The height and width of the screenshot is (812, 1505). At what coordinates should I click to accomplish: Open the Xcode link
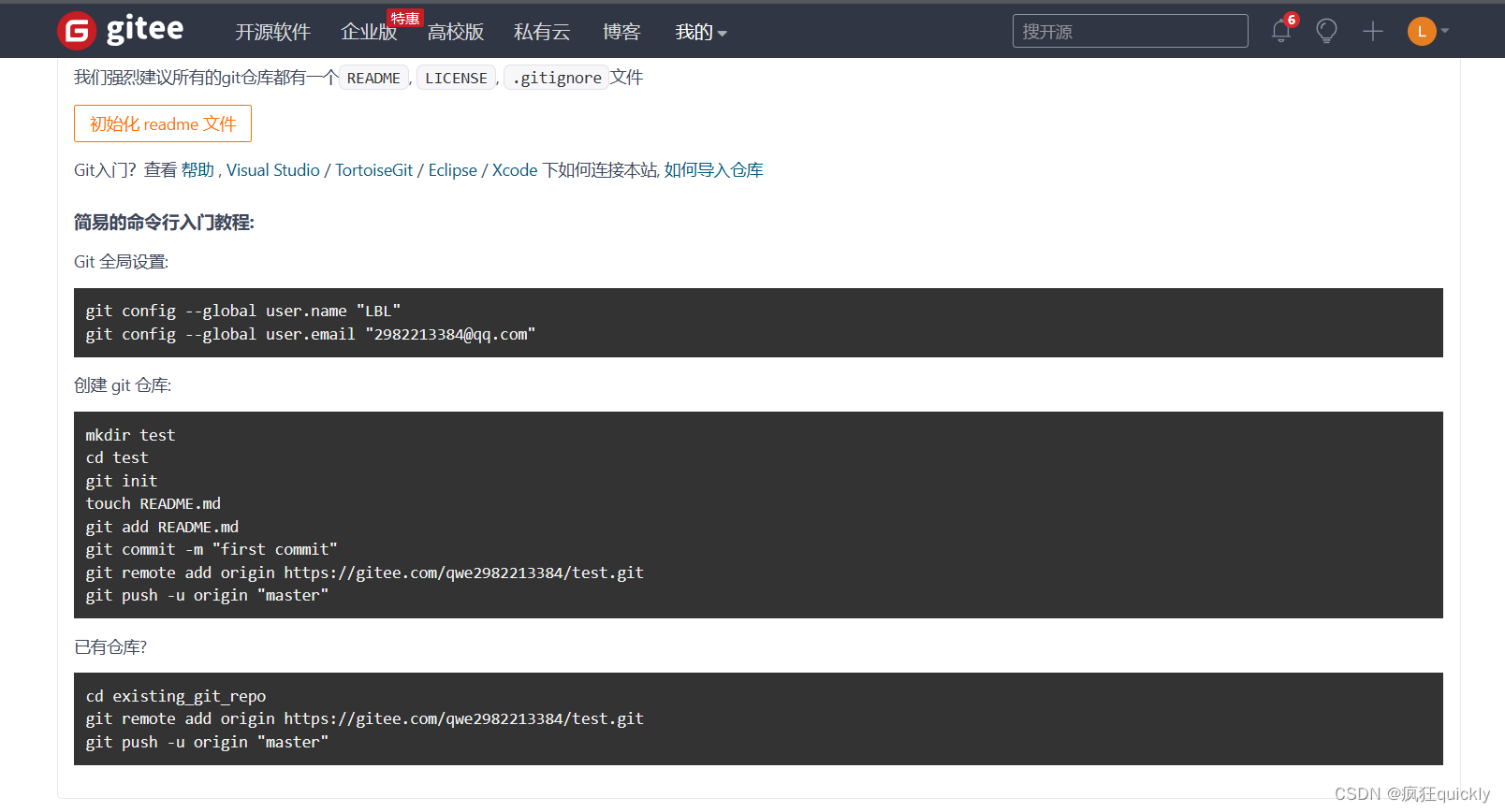tap(515, 170)
